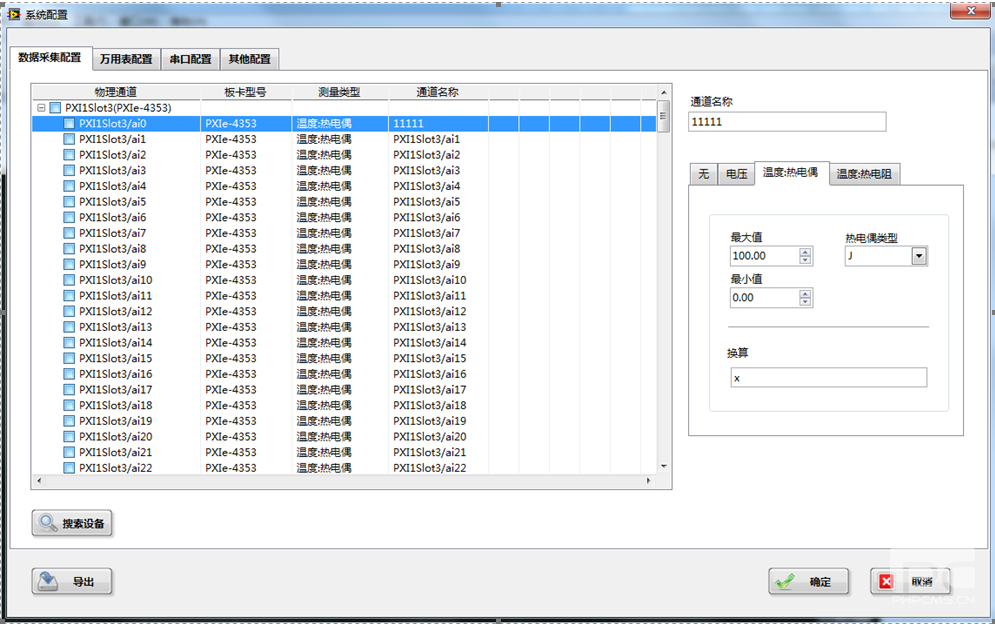Open the 热电偶类型 dropdown
Image resolution: width=995 pixels, height=624 pixels.
tap(918, 256)
